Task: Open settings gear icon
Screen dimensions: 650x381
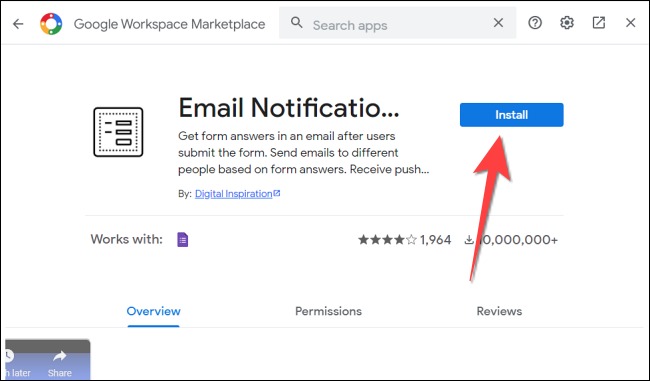Action: coord(567,23)
